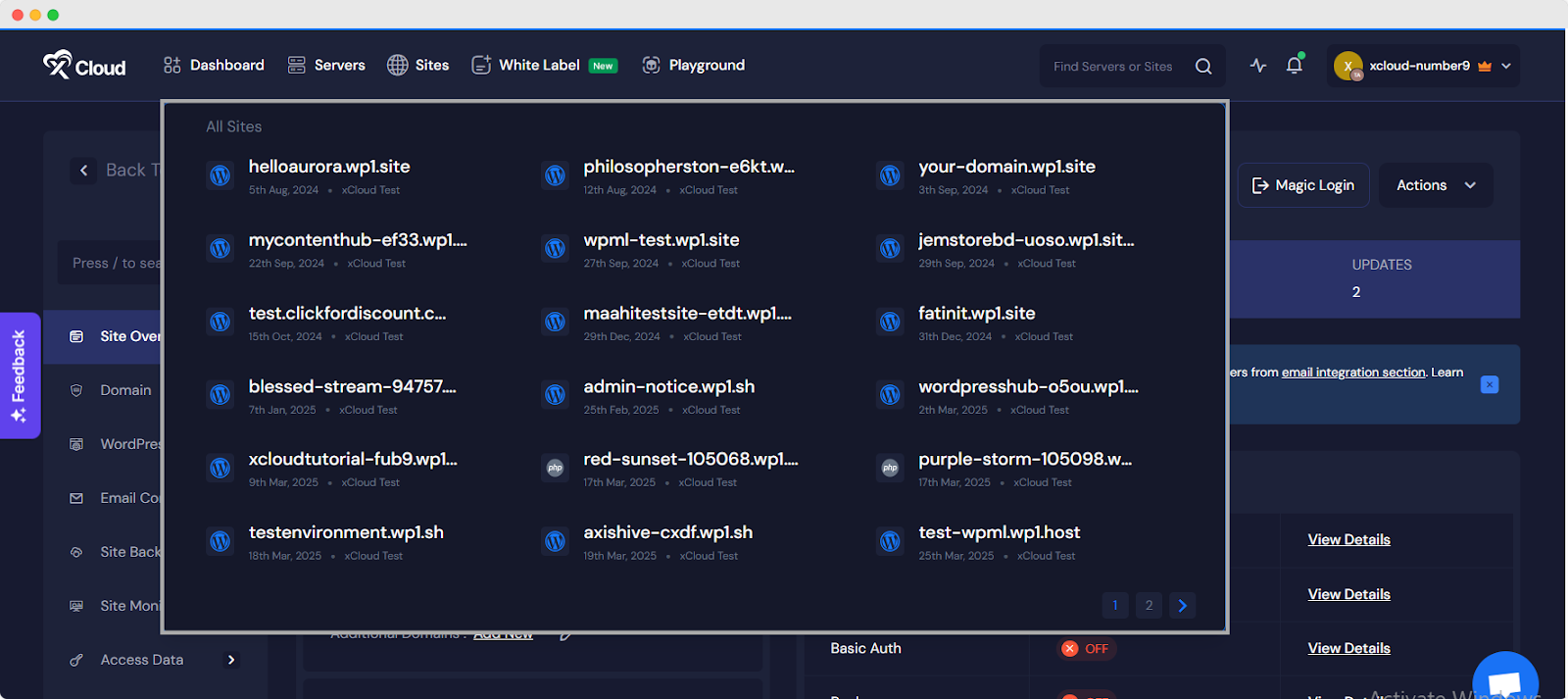
Task: Click the search magnifier icon
Action: point(1203,67)
